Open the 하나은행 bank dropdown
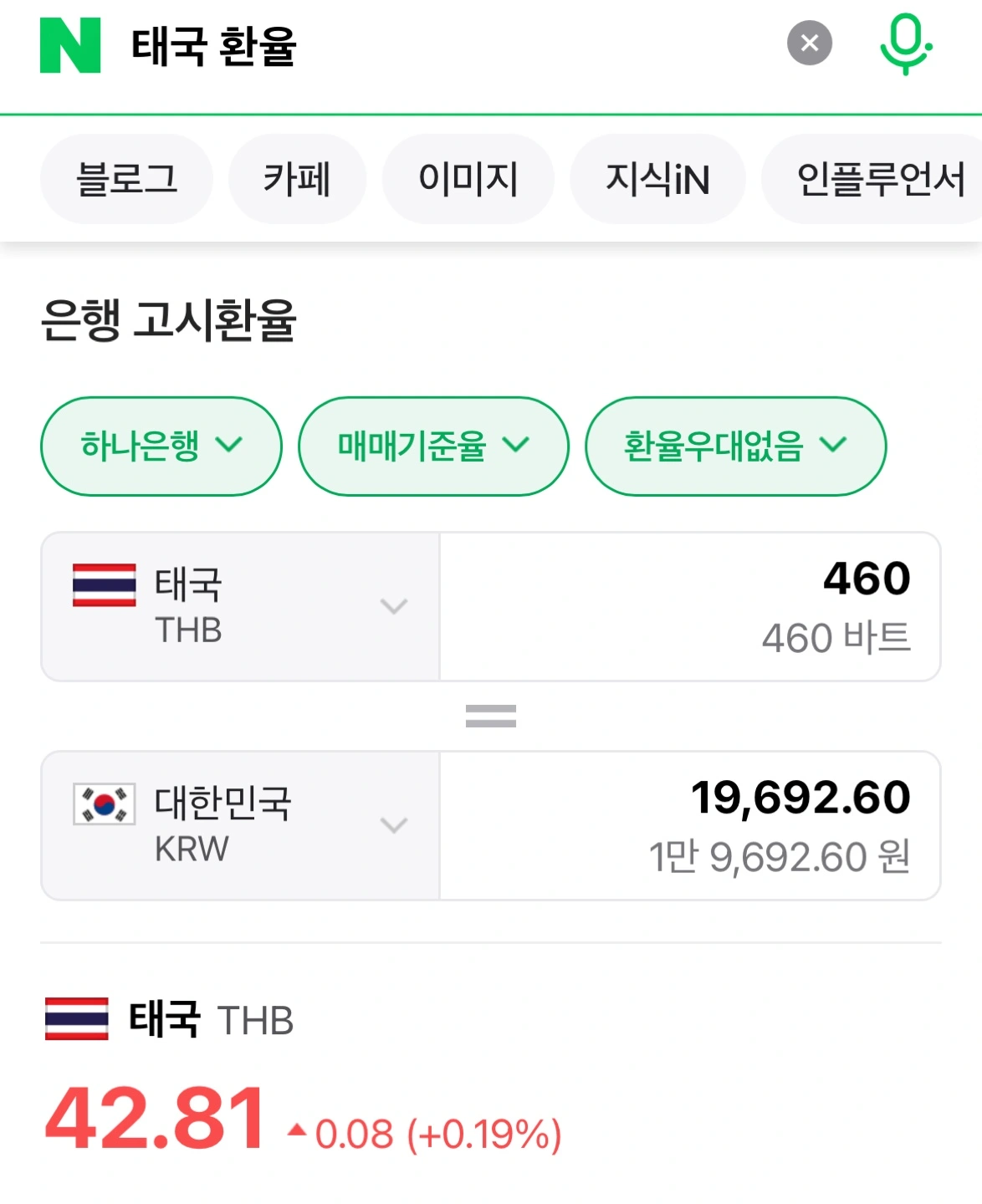Screen dimensions: 982x1204 coord(161,446)
